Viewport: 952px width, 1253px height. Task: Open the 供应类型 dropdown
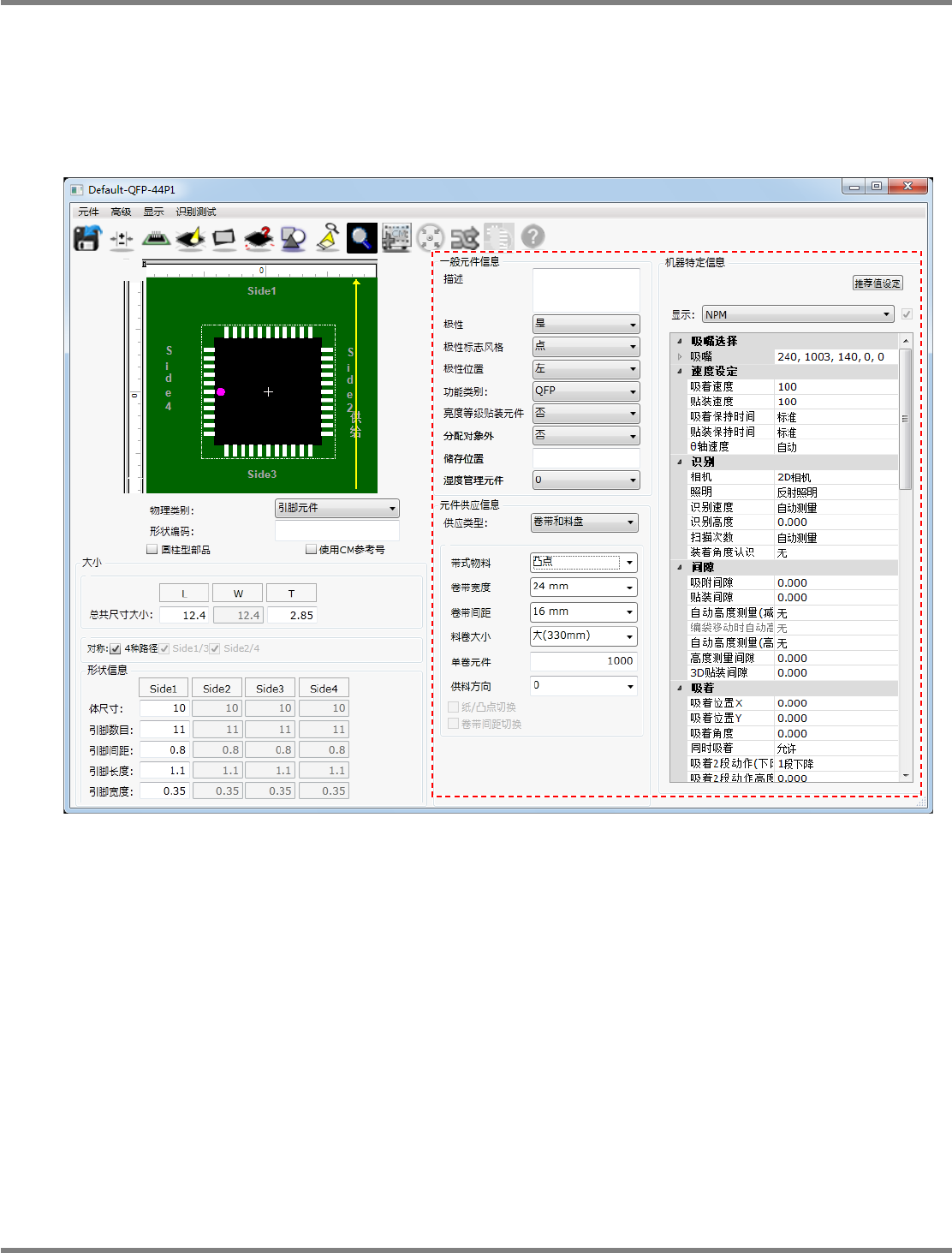coord(585,522)
